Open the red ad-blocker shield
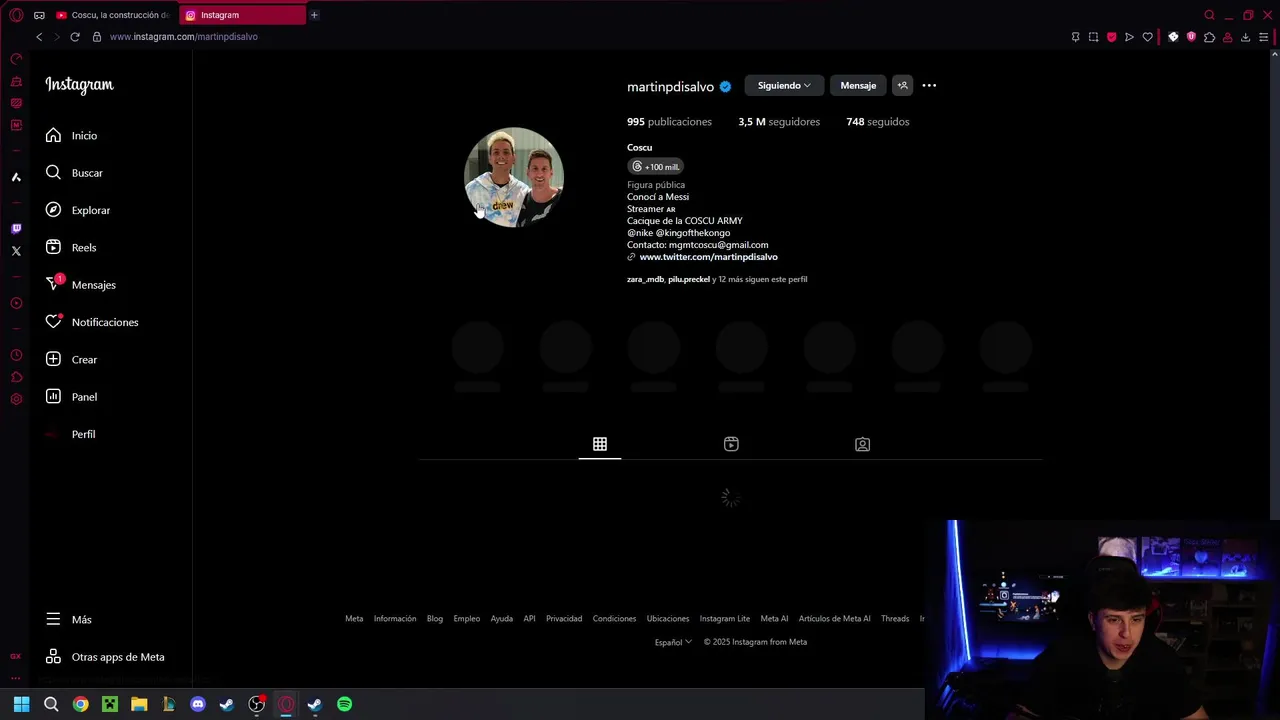The image size is (1280, 720). click(x=1111, y=37)
